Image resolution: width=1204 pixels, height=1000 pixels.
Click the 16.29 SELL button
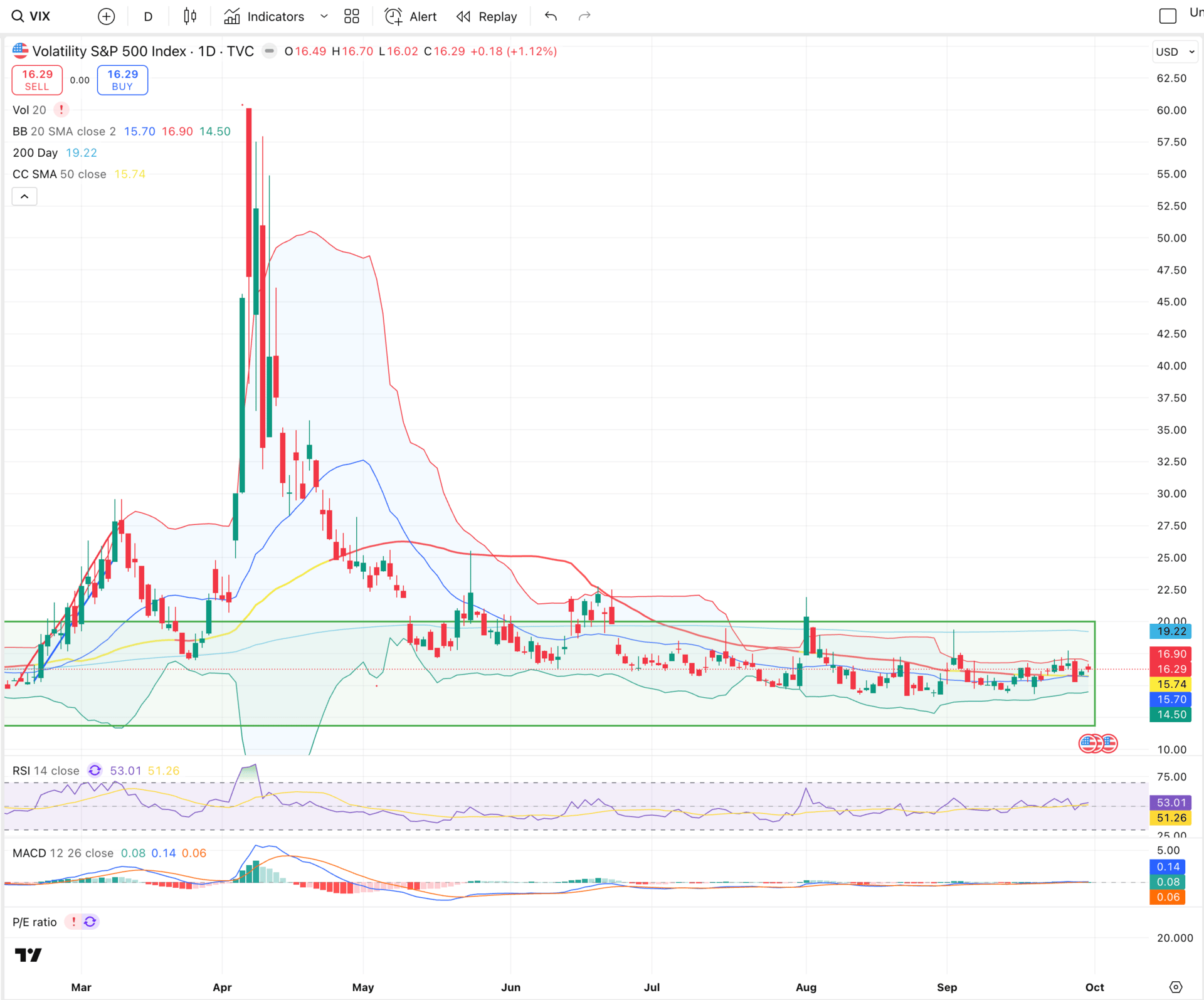pyautogui.click(x=37, y=80)
